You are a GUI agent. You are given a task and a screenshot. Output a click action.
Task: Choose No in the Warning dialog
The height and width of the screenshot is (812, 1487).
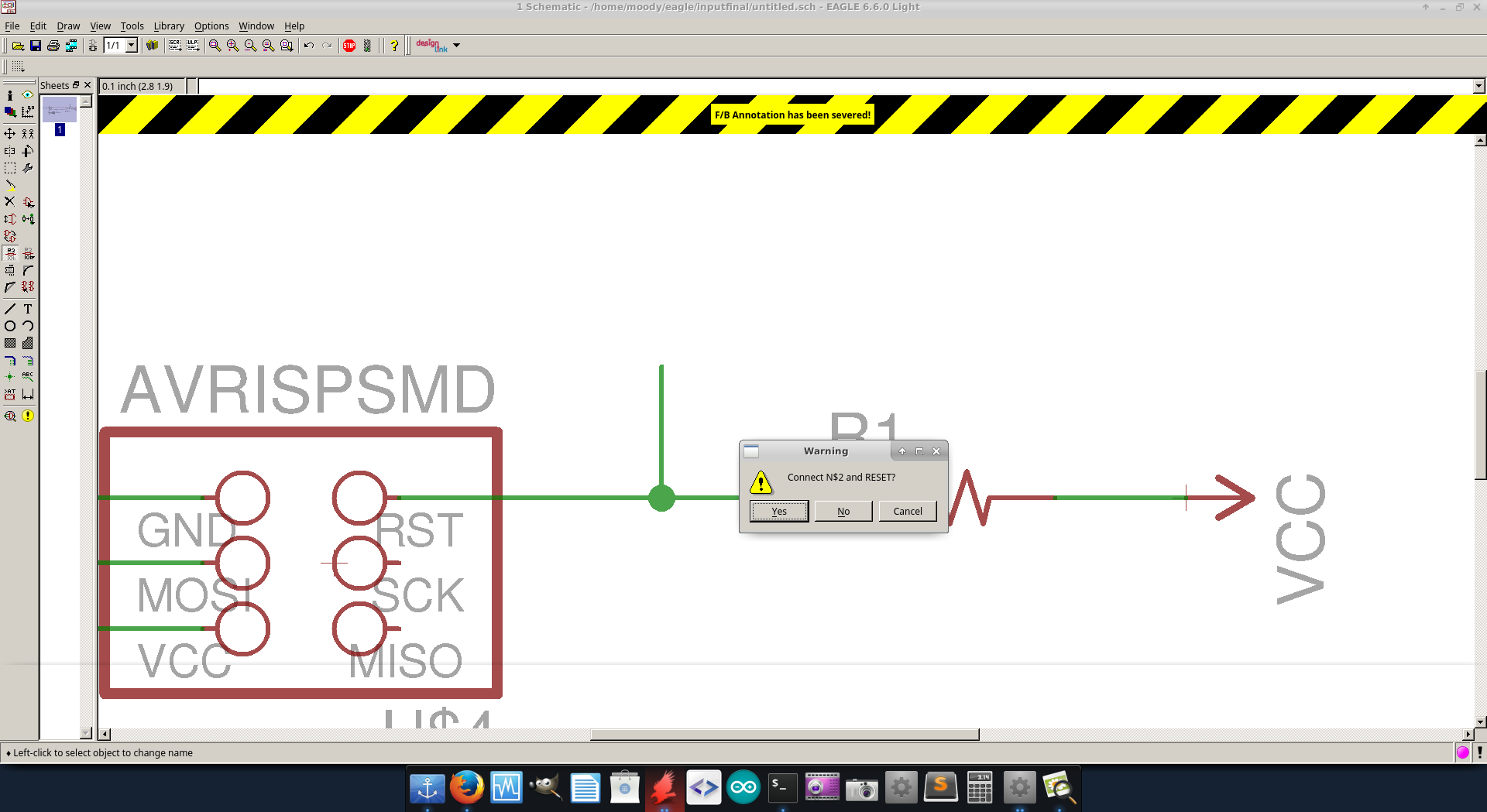point(843,511)
